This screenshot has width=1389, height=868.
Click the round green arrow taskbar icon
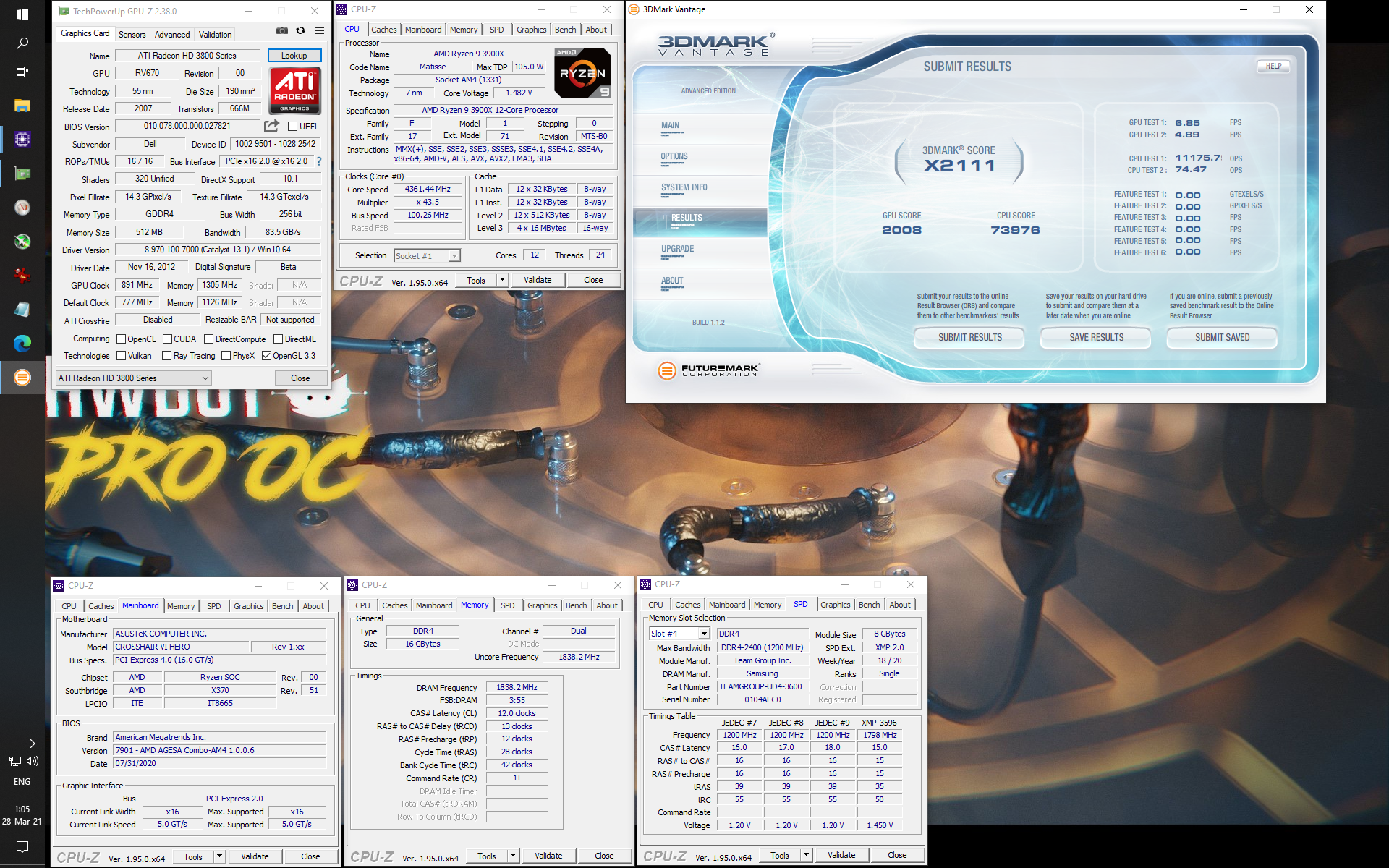[22, 242]
